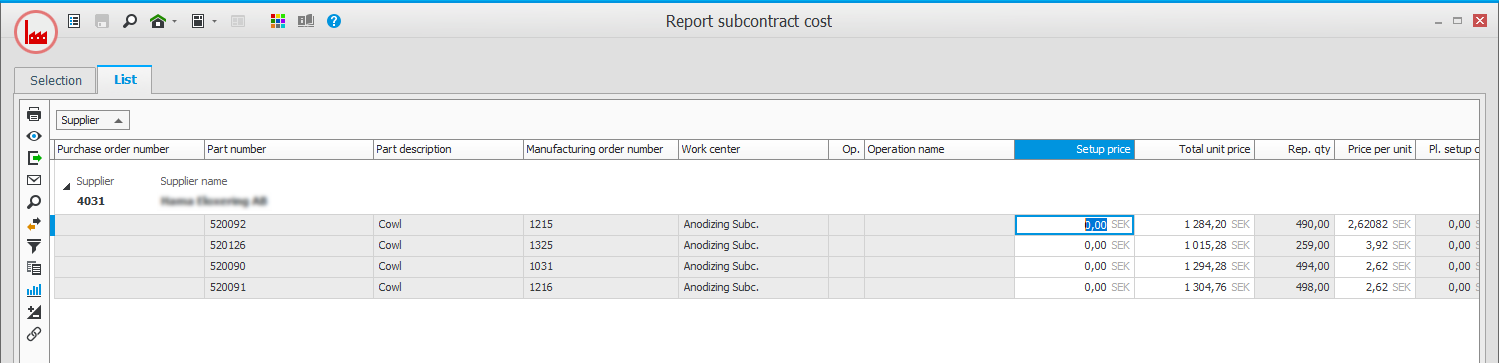Click the magnifier search icon in the top toolbar
Viewport: 1499px width, 363px height.
coord(129,20)
